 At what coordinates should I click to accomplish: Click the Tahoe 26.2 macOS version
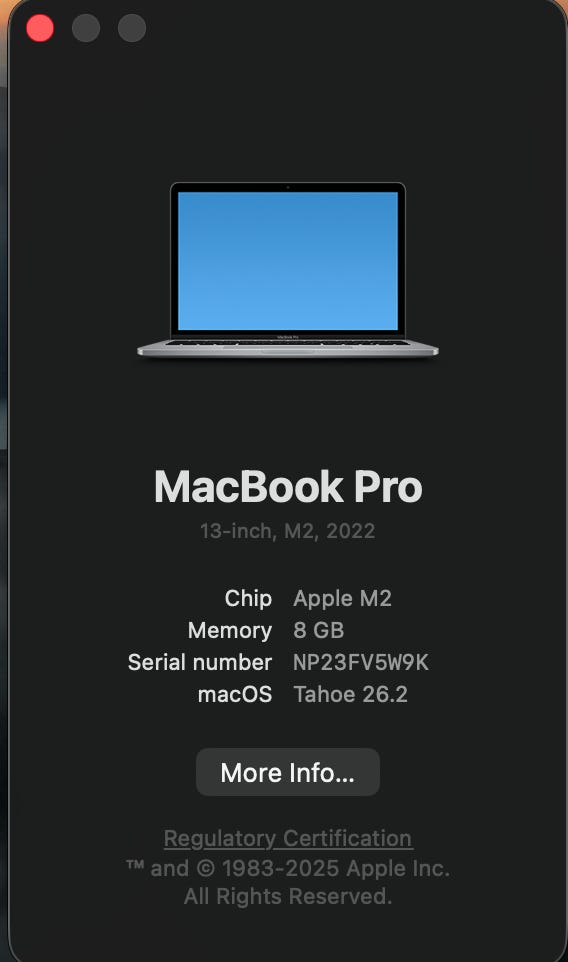point(350,694)
